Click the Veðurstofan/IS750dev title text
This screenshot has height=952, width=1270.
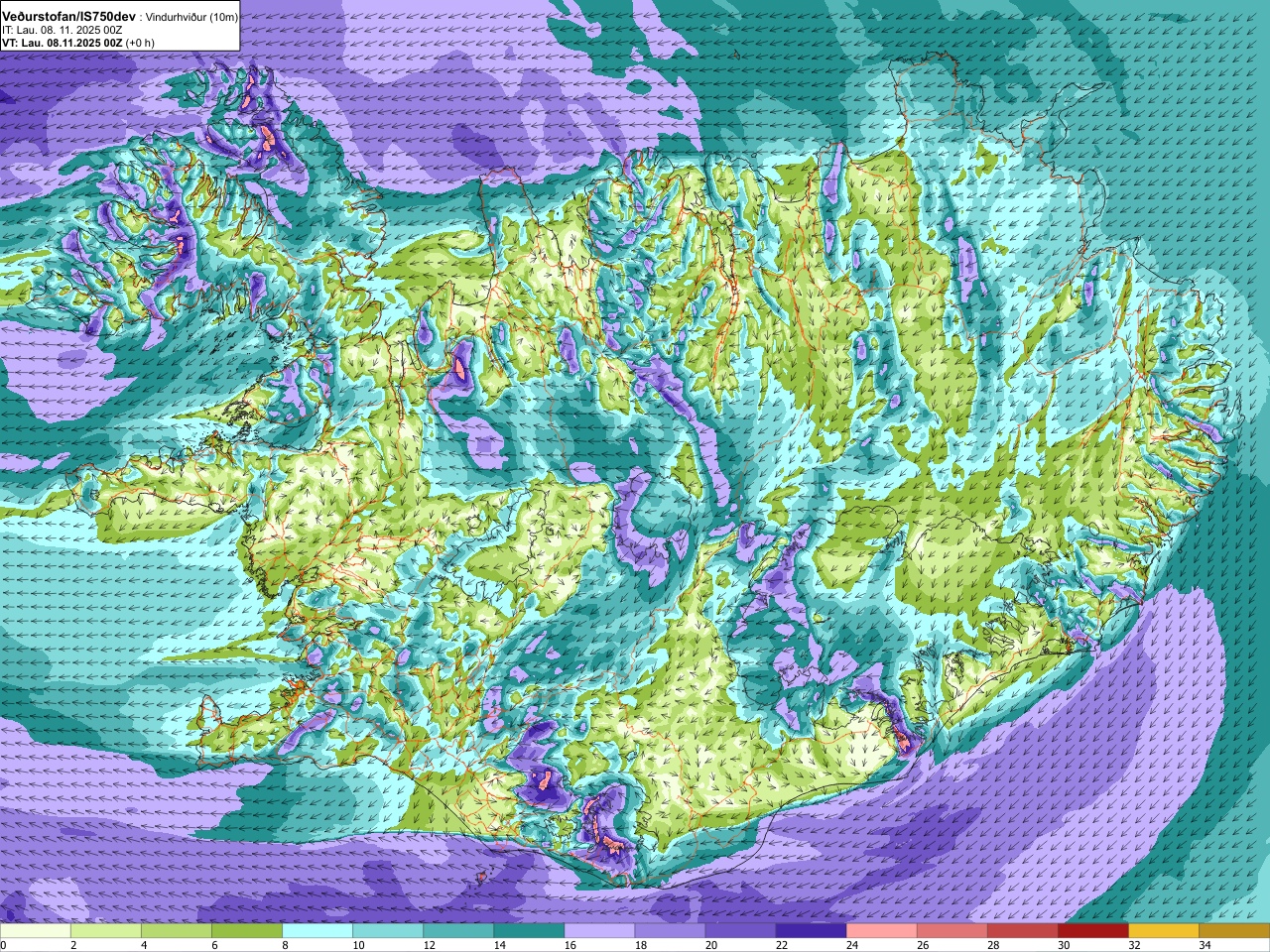68,17
